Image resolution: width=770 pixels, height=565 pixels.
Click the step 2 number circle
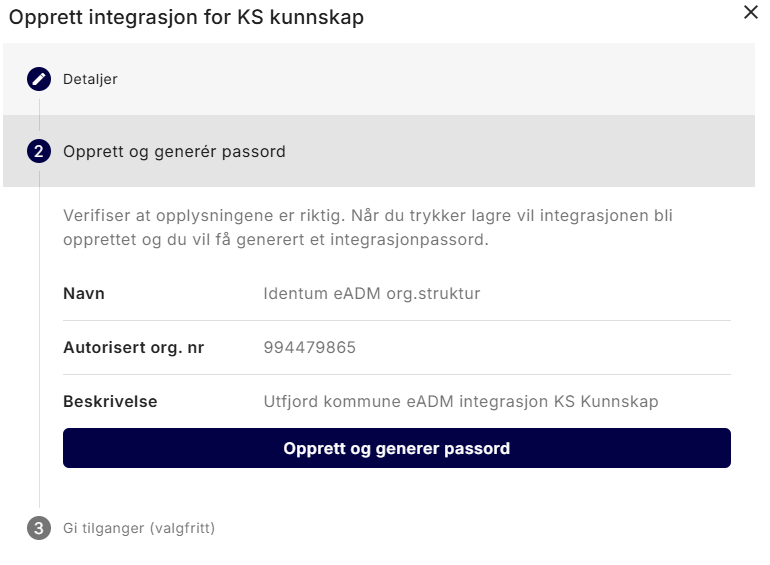coord(39,152)
